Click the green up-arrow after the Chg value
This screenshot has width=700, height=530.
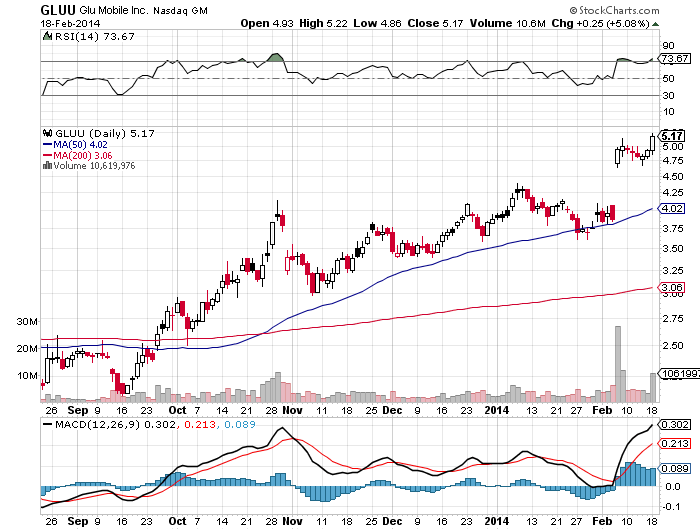(655, 24)
